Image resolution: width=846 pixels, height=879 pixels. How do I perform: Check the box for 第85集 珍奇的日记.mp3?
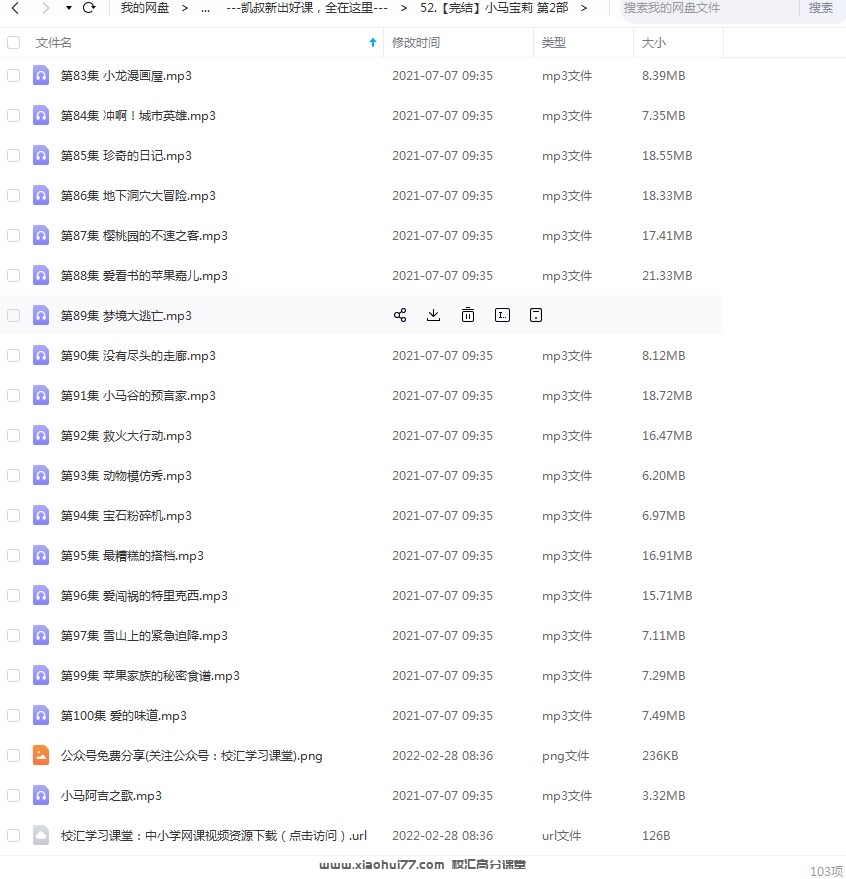click(13, 155)
